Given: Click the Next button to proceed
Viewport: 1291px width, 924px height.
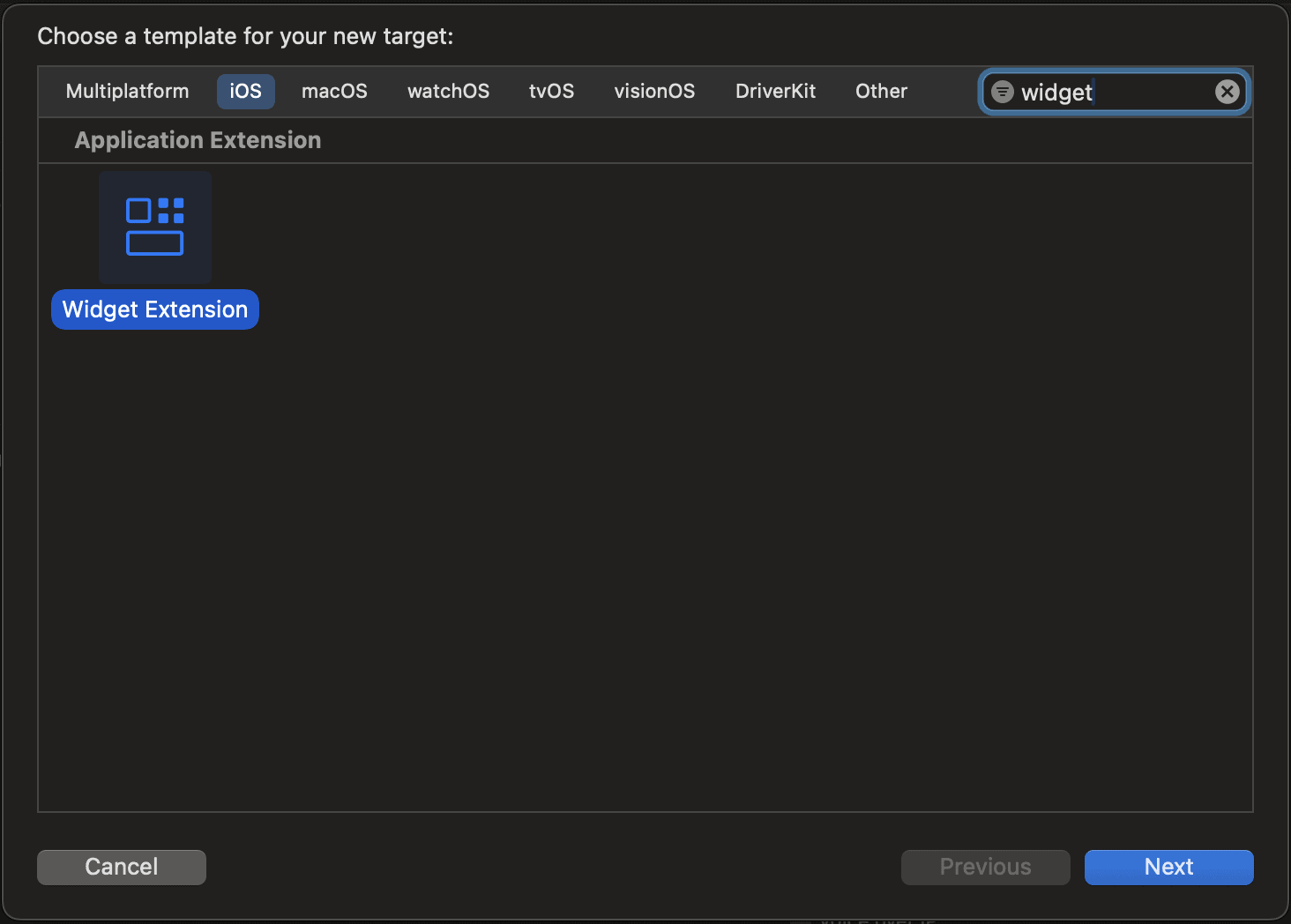Looking at the screenshot, I should coord(1168,867).
